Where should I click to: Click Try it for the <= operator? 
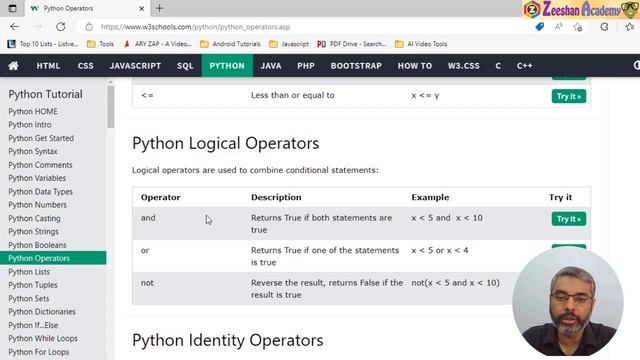[x=569, y=96]
